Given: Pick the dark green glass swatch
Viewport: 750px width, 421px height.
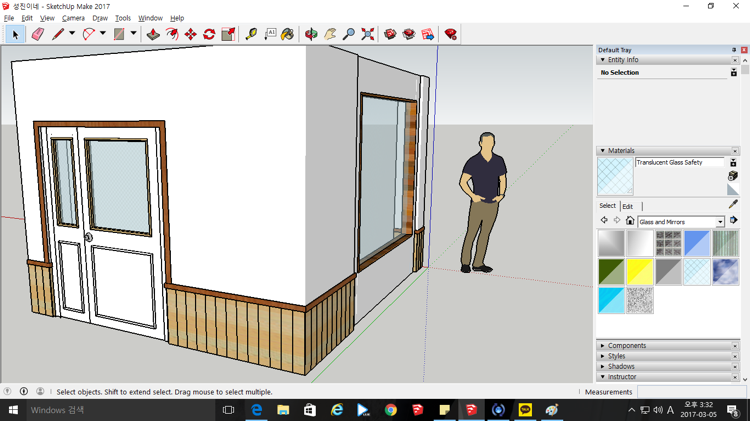Looking at the screenshot, I should [611, 272].
